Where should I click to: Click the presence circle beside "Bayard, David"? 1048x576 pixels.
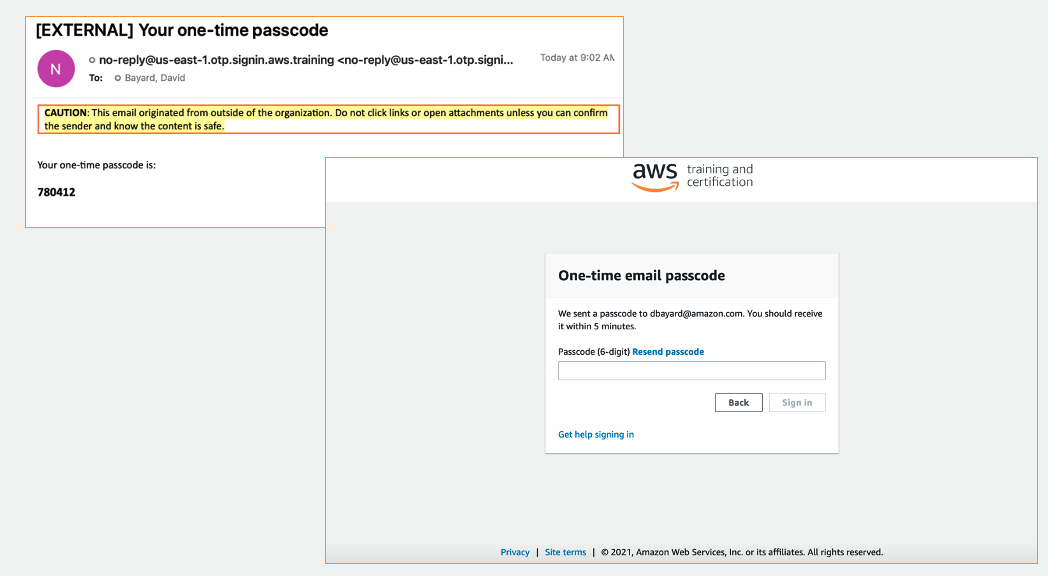tap(118, 78)
